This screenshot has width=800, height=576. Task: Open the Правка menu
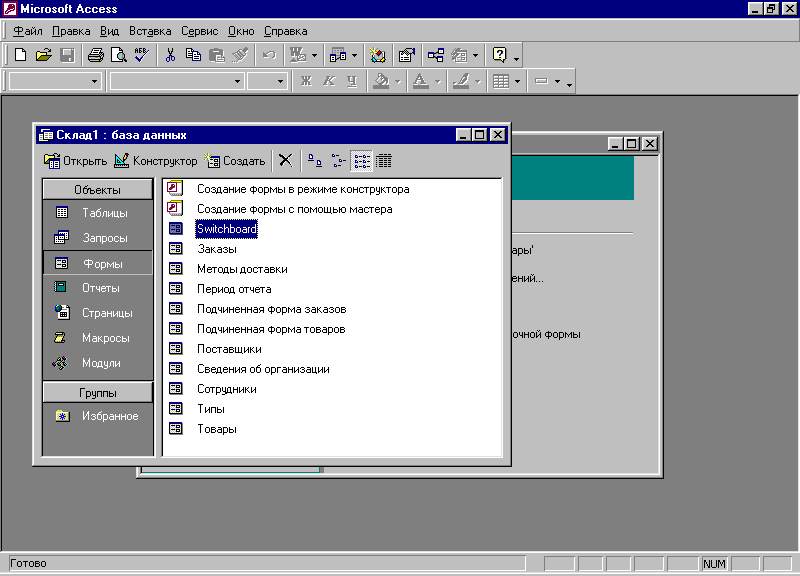point(71,31)
